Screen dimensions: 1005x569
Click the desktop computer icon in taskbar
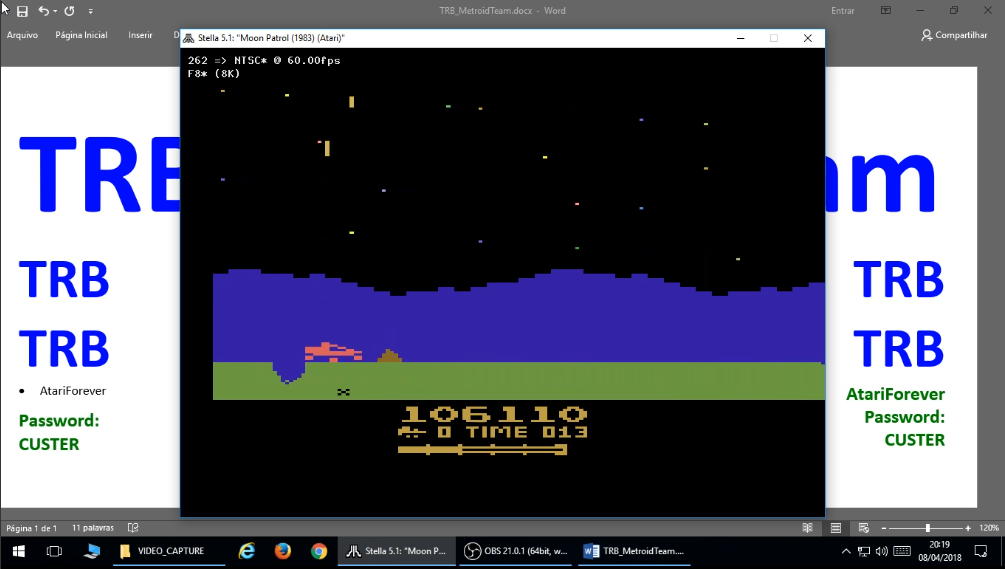[92, 551]
